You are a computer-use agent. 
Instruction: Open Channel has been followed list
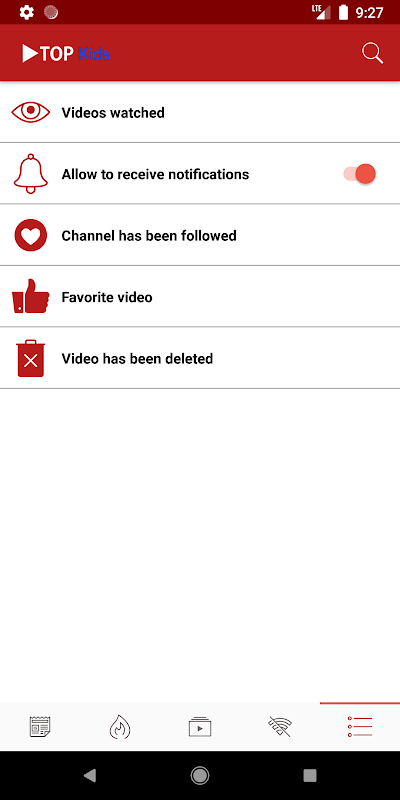tap(200, 235)
